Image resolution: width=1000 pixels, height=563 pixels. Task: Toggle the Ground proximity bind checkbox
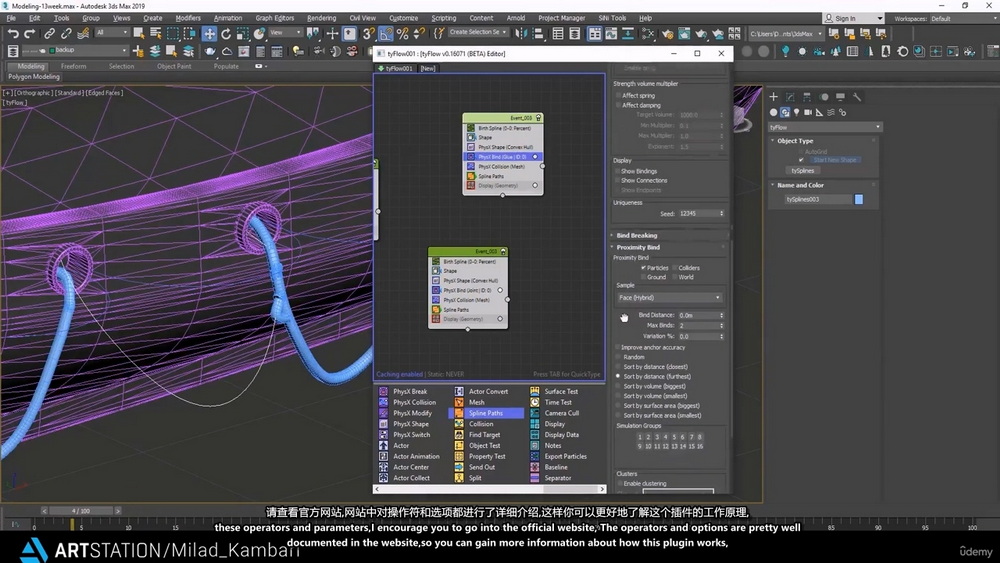coord(643,277)
